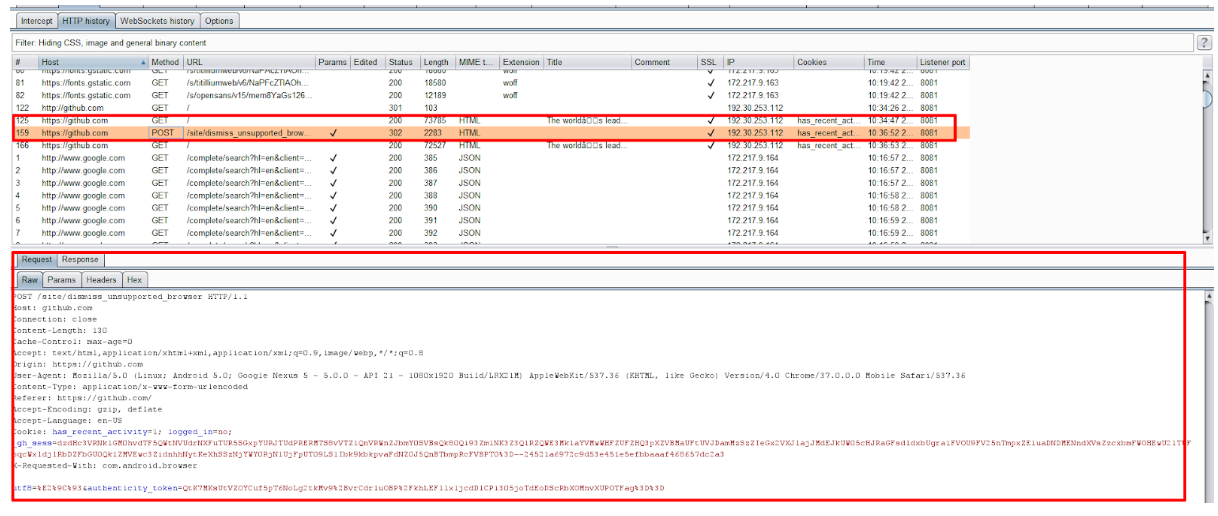Switch to the Response tab
The height and width of the screenshot is (516, 1218).
81,260
